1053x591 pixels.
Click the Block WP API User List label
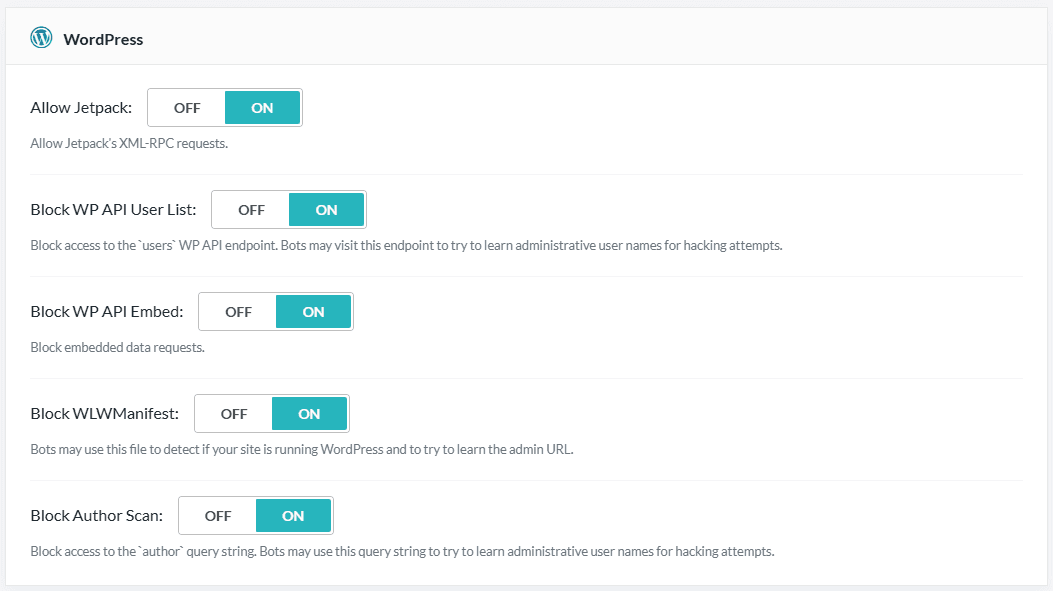[113, 210]
